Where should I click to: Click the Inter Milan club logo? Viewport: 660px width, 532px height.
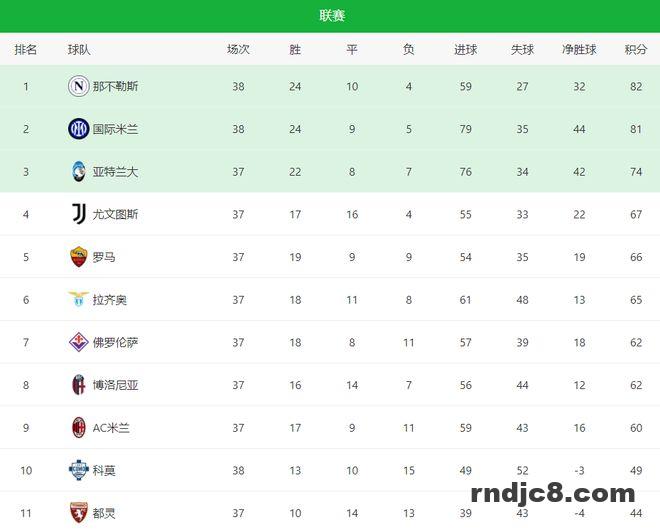point(79,129)
